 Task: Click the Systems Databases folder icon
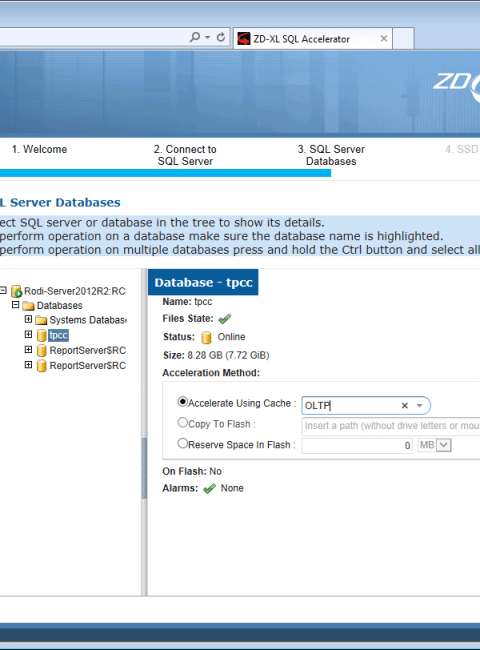(41, 320)
